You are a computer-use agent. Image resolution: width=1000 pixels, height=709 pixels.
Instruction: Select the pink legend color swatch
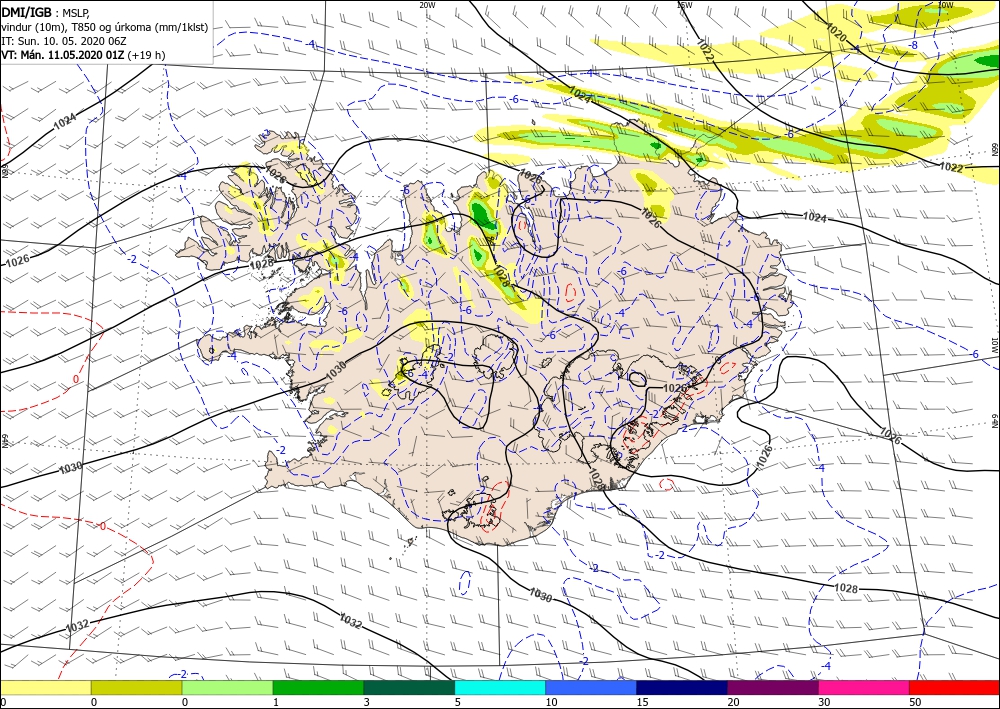864,687
